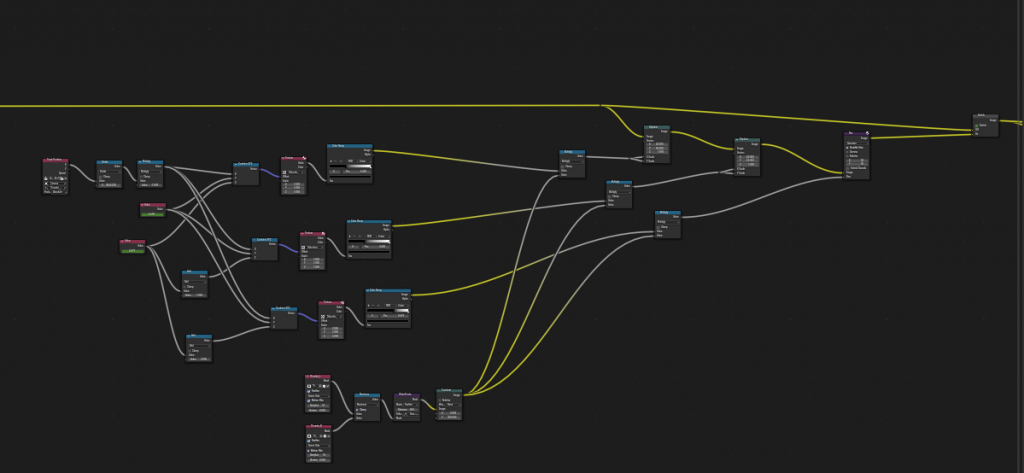Click preview icon on Blur node header
The image size is (1024, 473).
(868, 134)
